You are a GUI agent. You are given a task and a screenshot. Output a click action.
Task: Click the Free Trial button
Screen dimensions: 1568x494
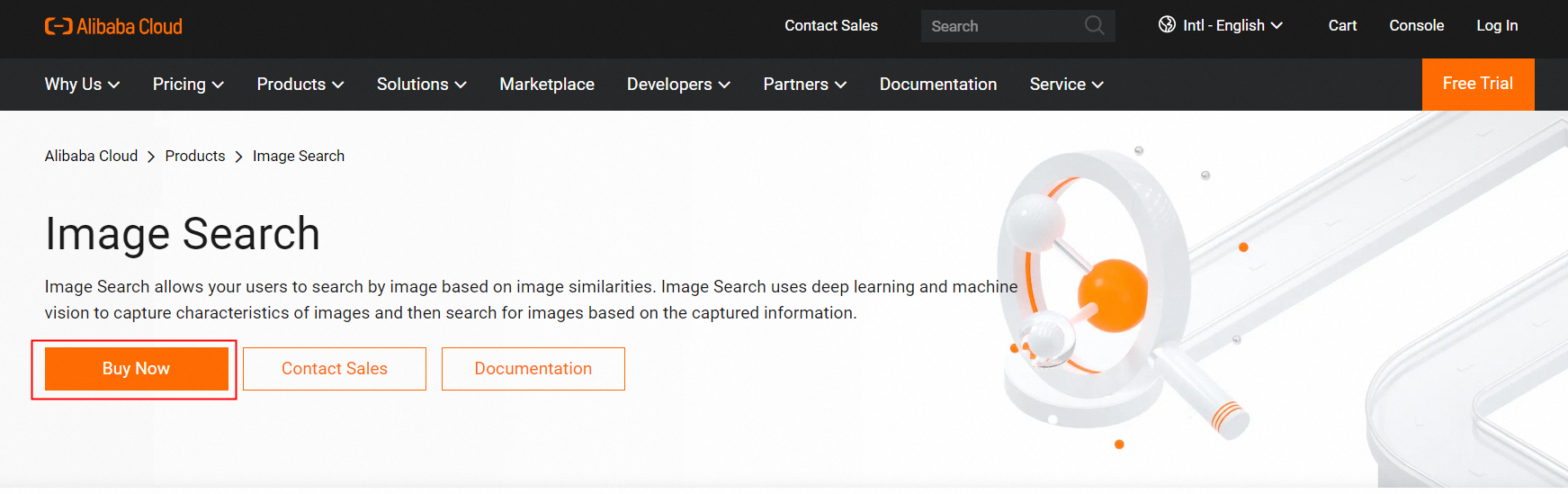tap(1477, 84)
